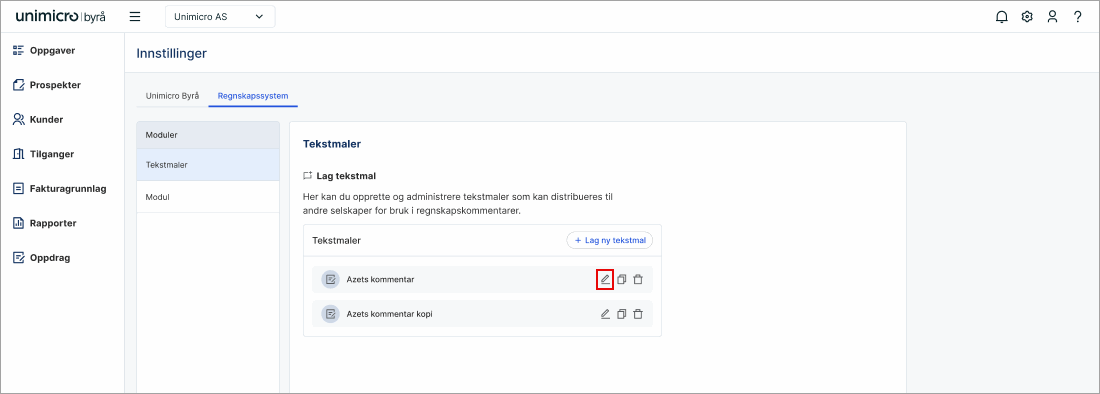Click the Kunder sidebar icon
Screen dimensions: 1100x394
19,119
